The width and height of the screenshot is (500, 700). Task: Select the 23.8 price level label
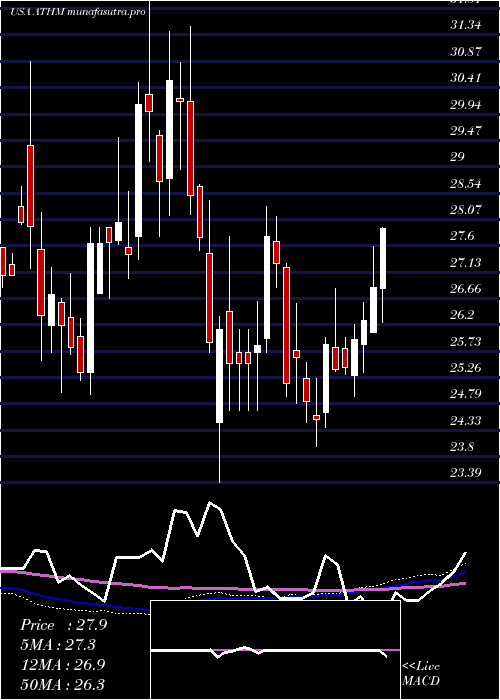click(x=462, y=446)
